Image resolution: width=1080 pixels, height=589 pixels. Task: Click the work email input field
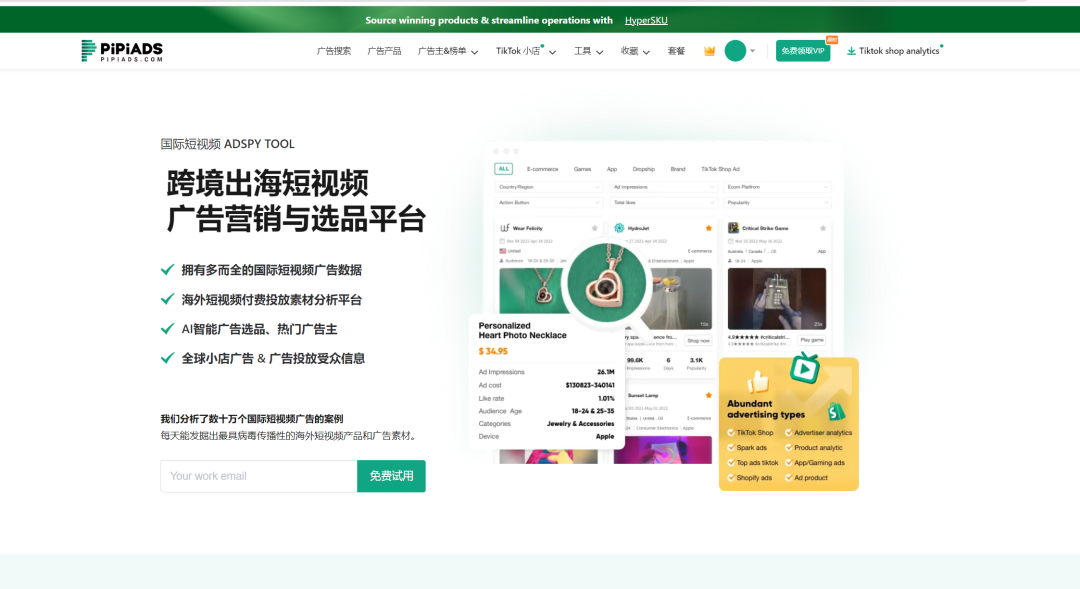coord(258,476)
